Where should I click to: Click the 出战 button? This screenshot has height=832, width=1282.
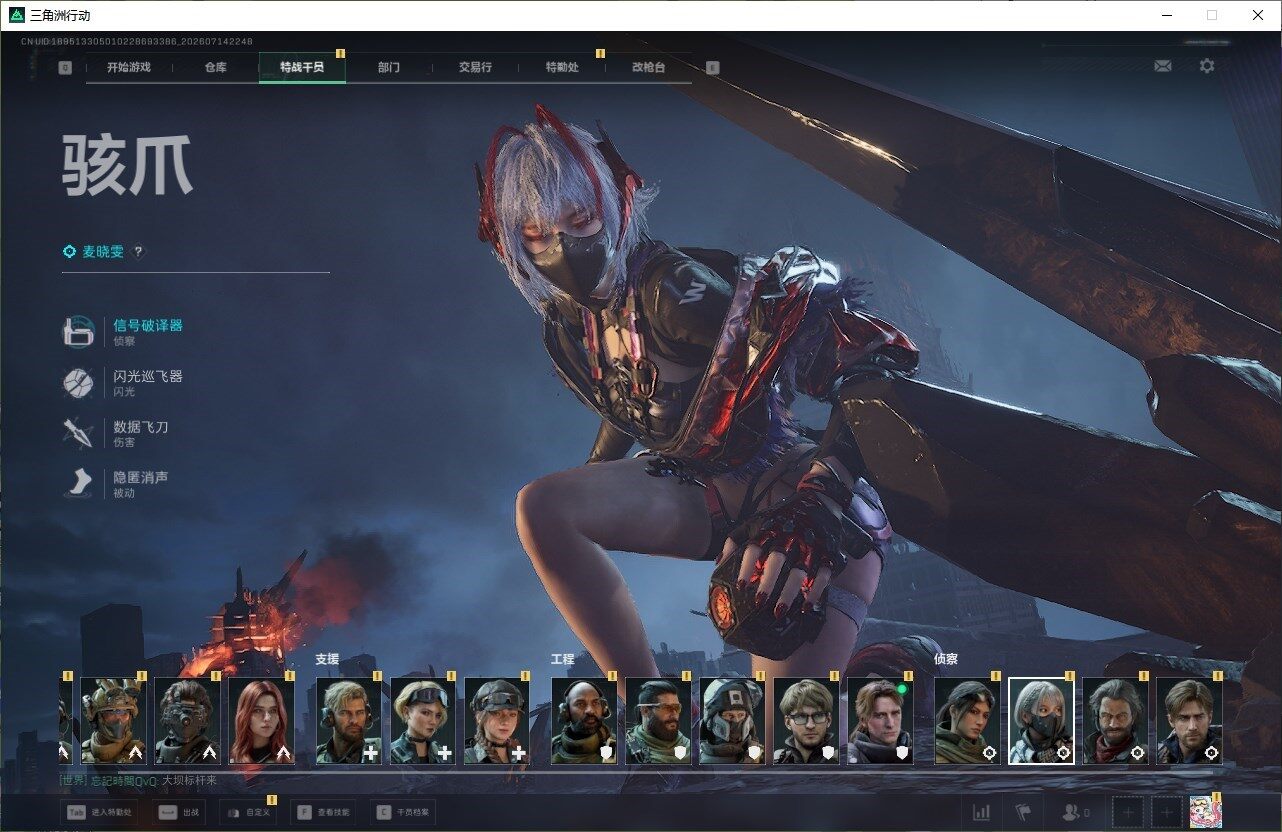pyautogui.click(x=179, y=813)
